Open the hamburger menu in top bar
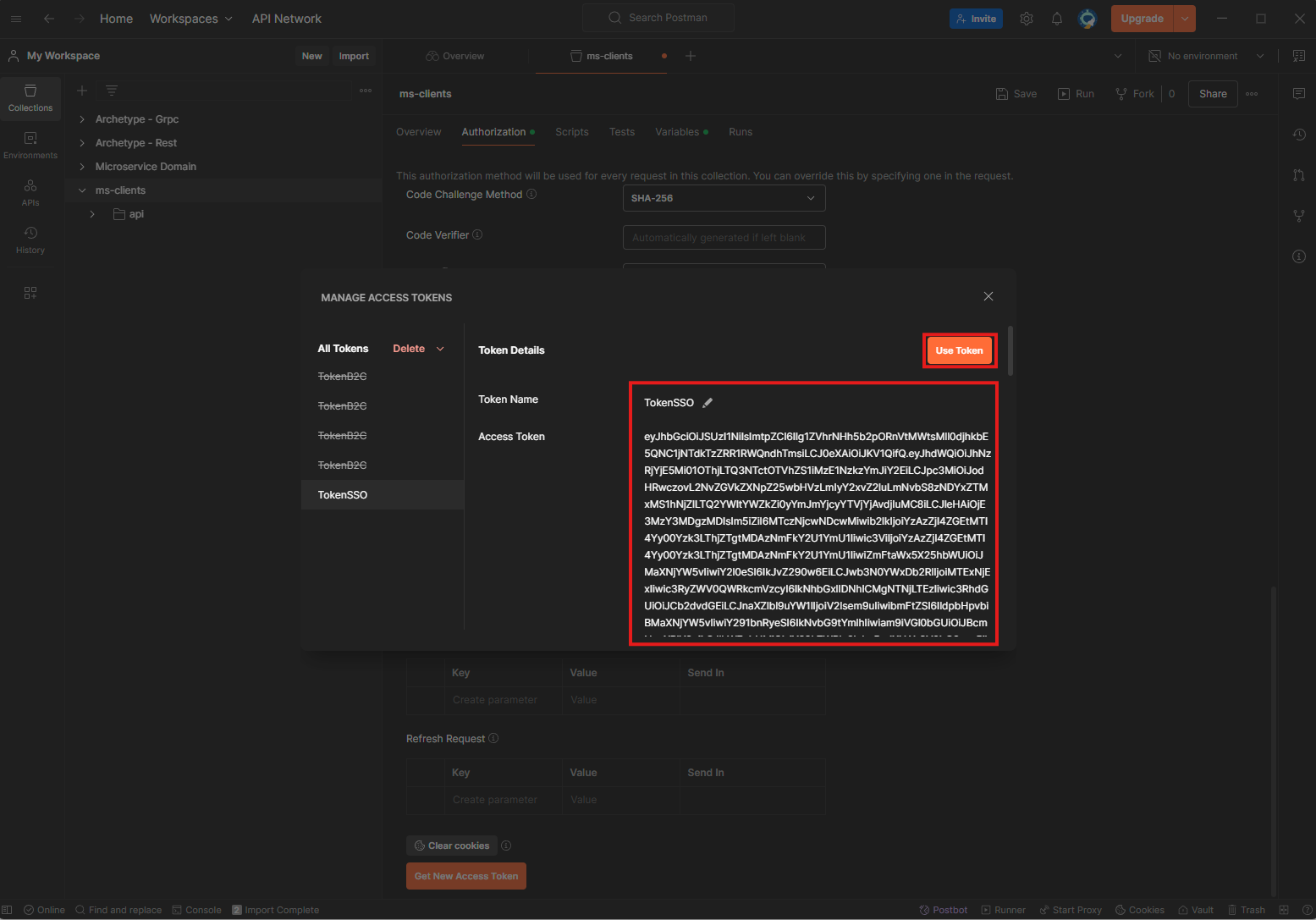Screen dimensions: 1316x920 (16, 19)
